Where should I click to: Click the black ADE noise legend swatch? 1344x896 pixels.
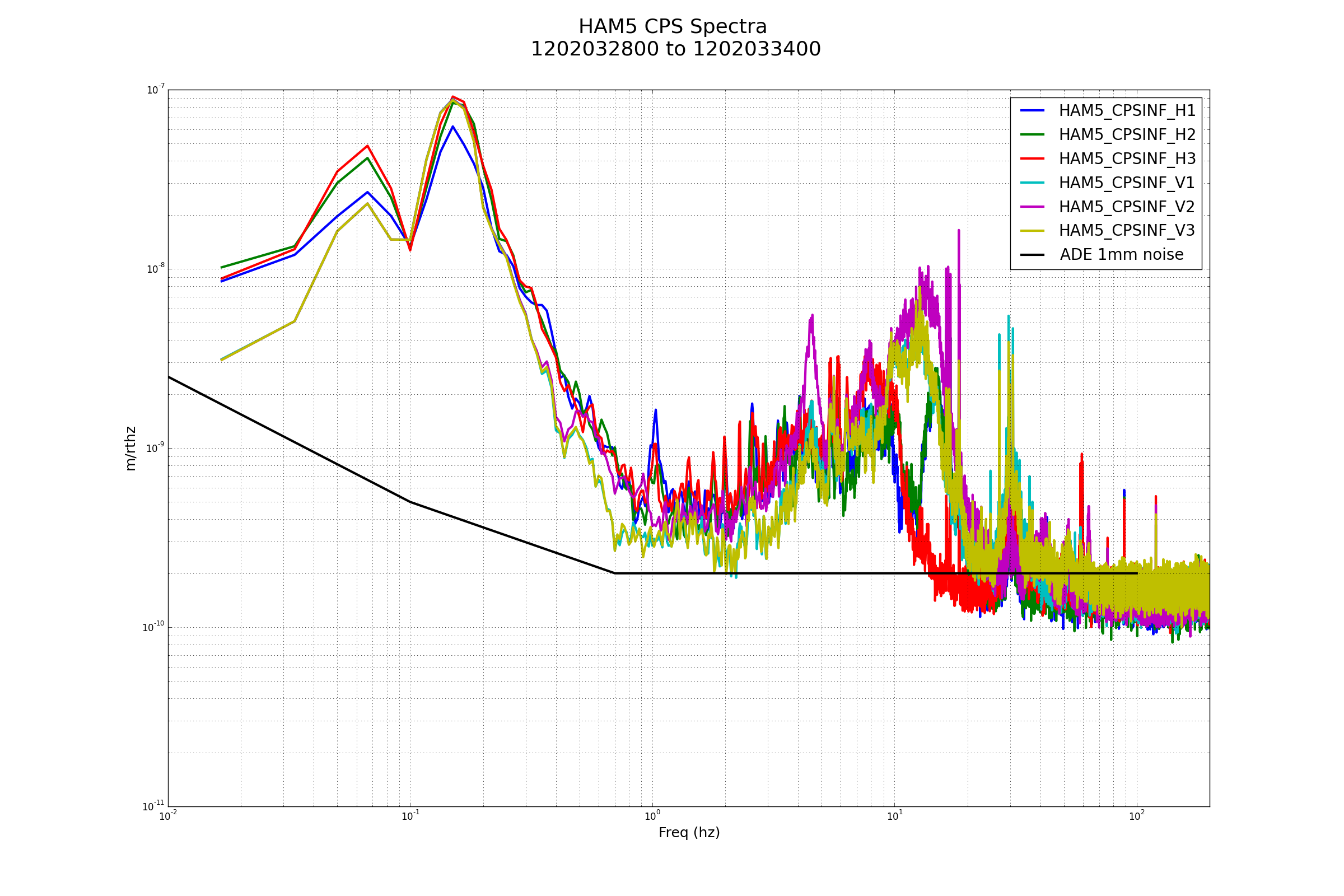click(1032, 255)
